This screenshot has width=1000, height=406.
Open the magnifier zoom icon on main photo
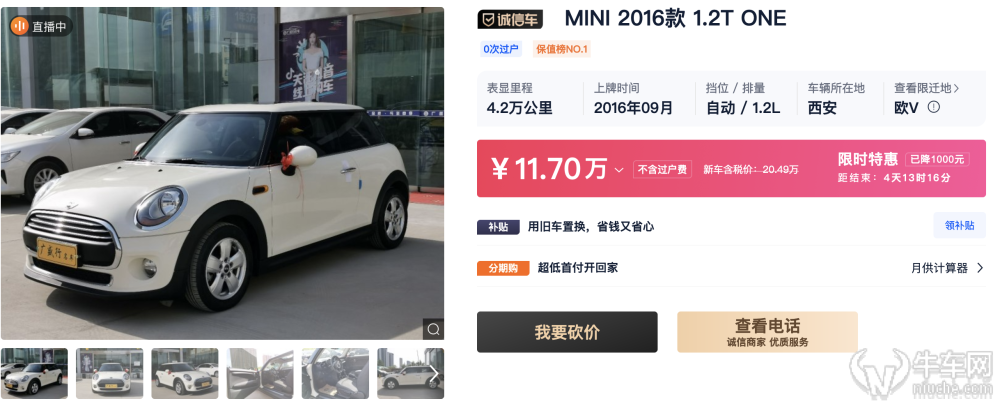434,329
